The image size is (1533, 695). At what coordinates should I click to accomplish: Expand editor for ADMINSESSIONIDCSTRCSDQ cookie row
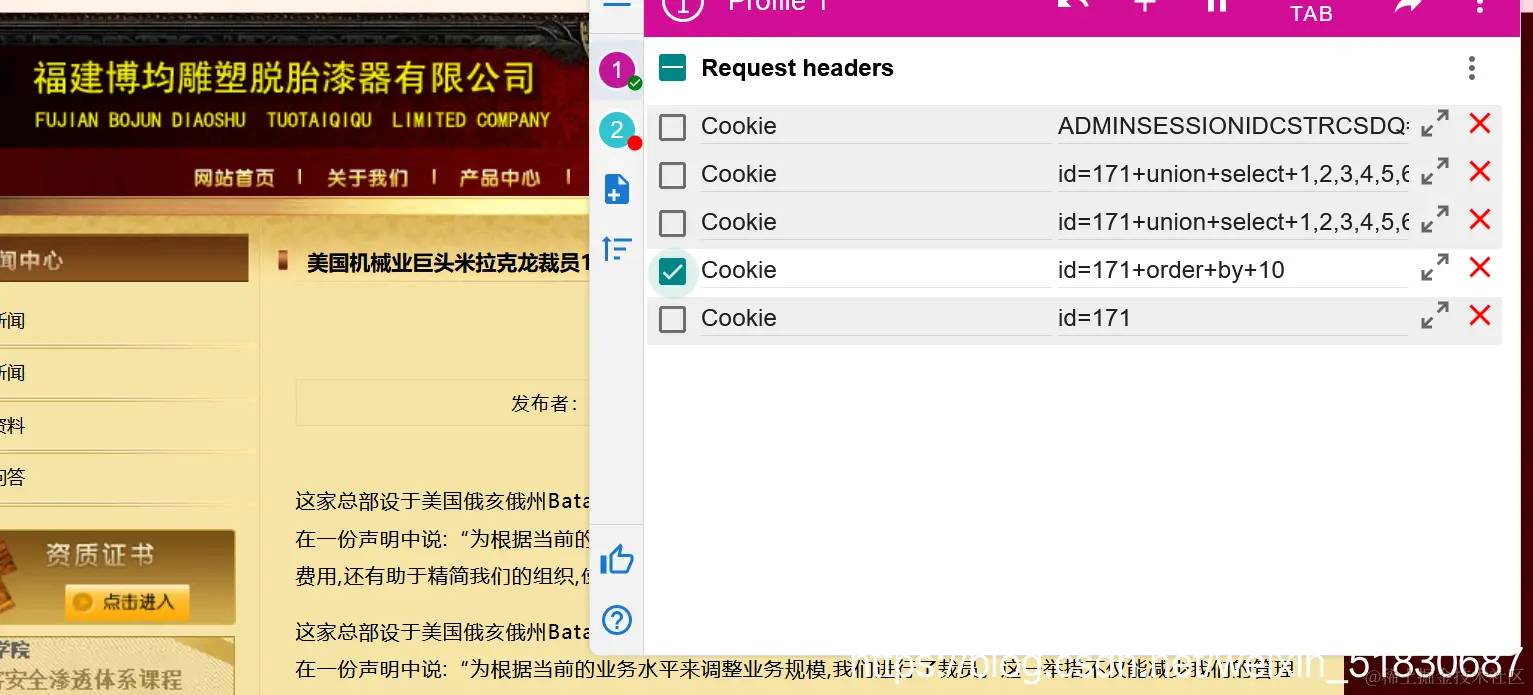point(1435,124)
